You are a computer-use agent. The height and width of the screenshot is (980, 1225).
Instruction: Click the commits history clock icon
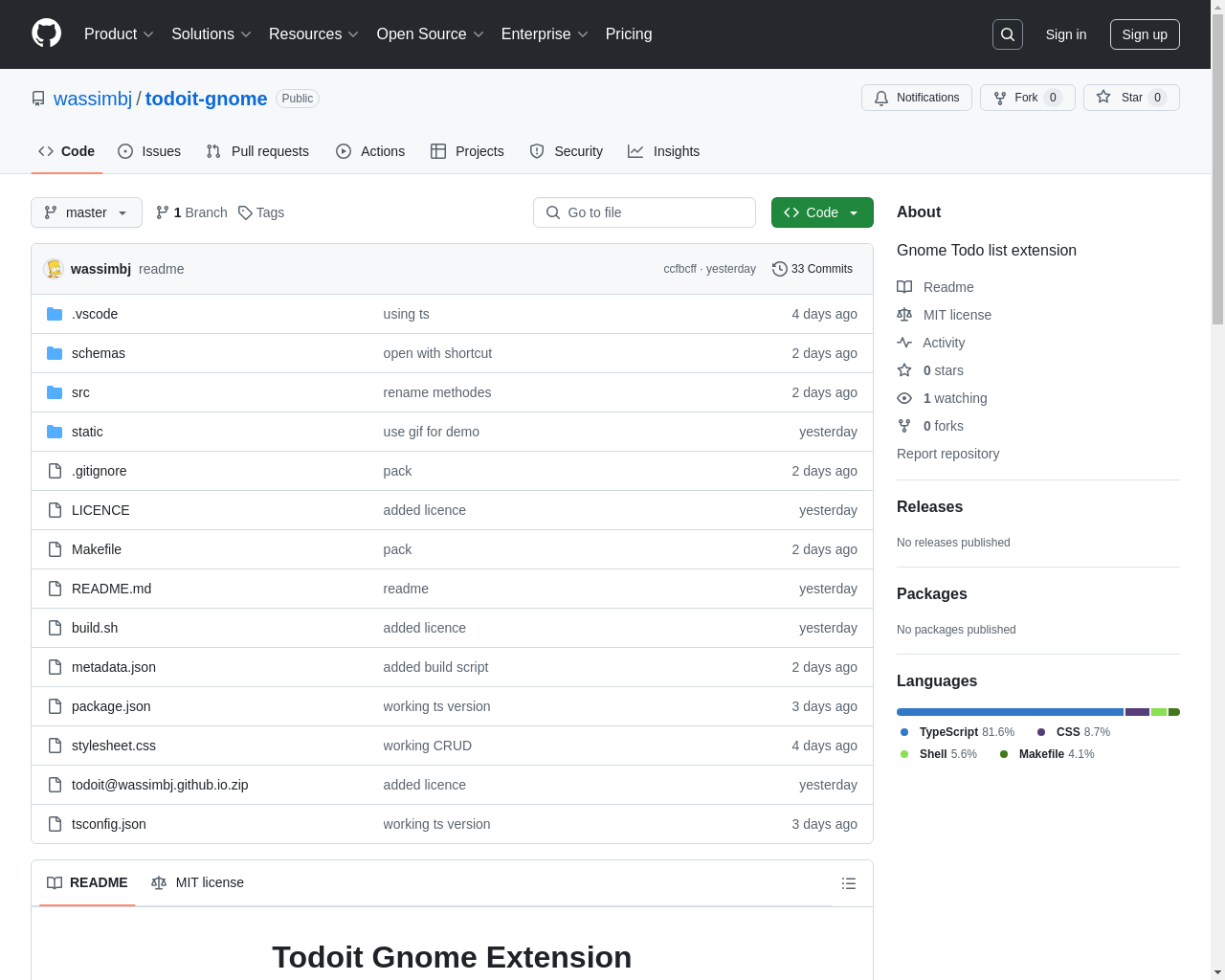point(780,269)
